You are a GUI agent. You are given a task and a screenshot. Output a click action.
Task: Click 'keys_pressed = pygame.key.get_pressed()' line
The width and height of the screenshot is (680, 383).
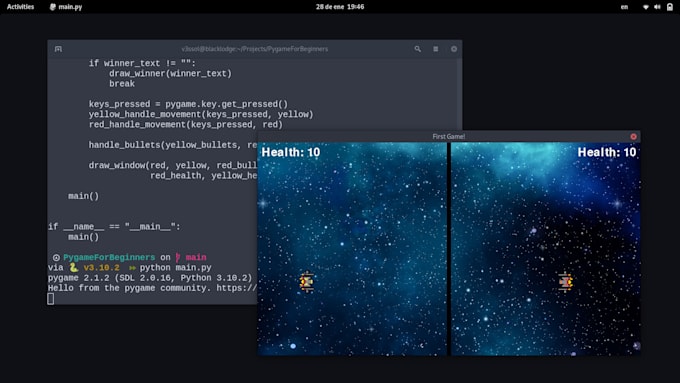188,104
